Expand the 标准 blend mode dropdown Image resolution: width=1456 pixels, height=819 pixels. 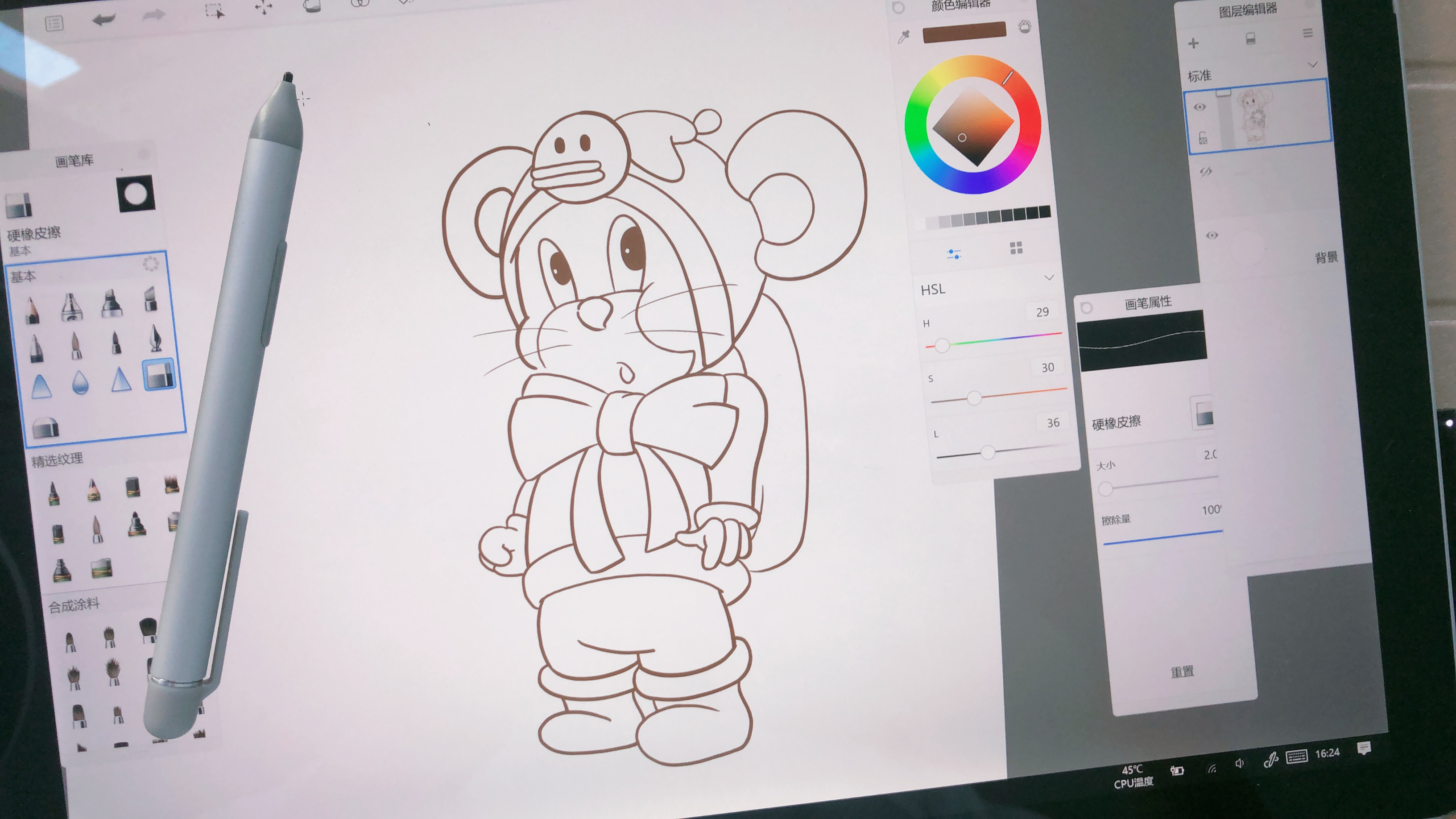[x=1312, y=65]
